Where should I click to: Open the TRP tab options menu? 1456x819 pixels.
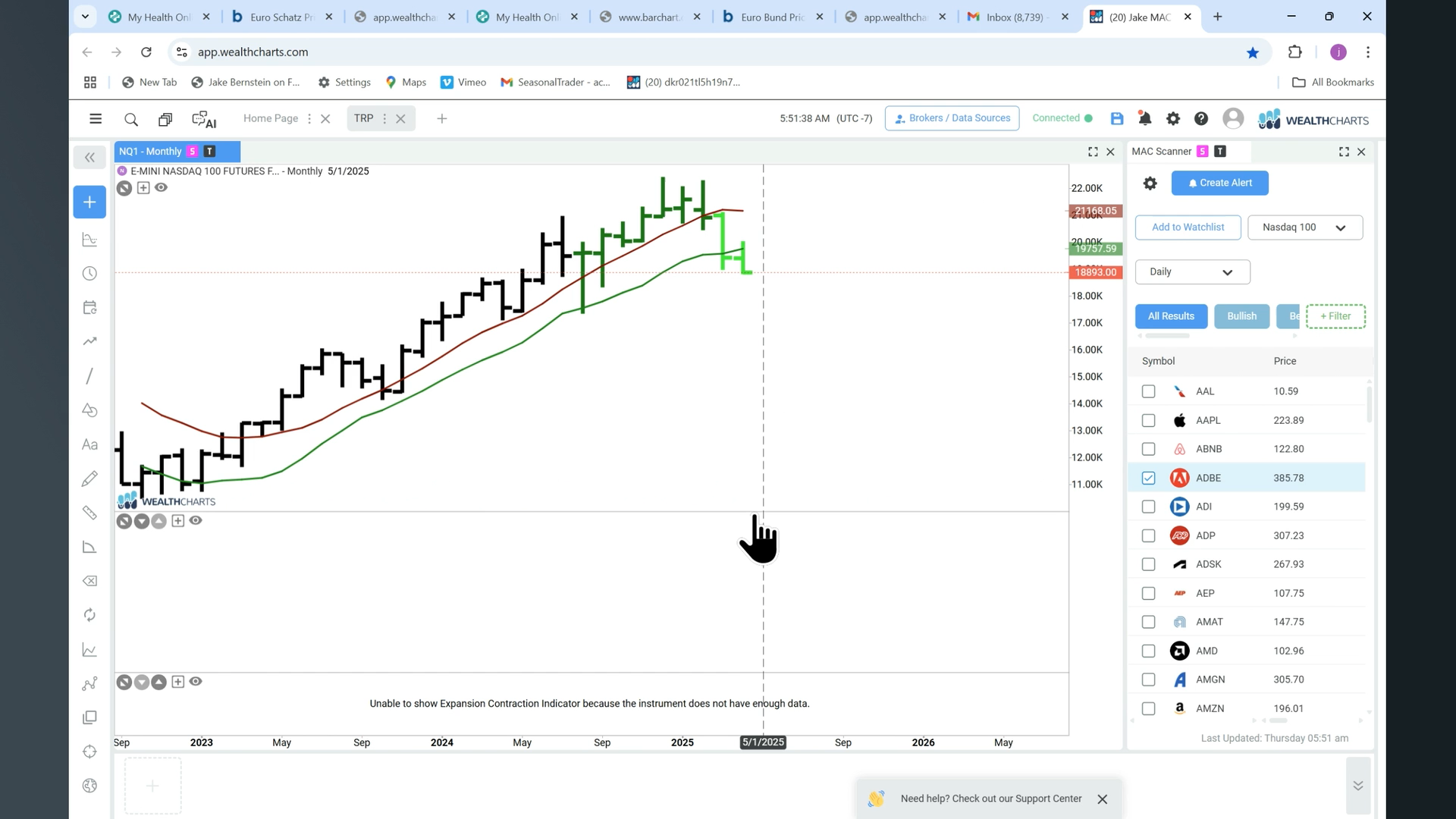pyautogui.click(x=384, y=118)
